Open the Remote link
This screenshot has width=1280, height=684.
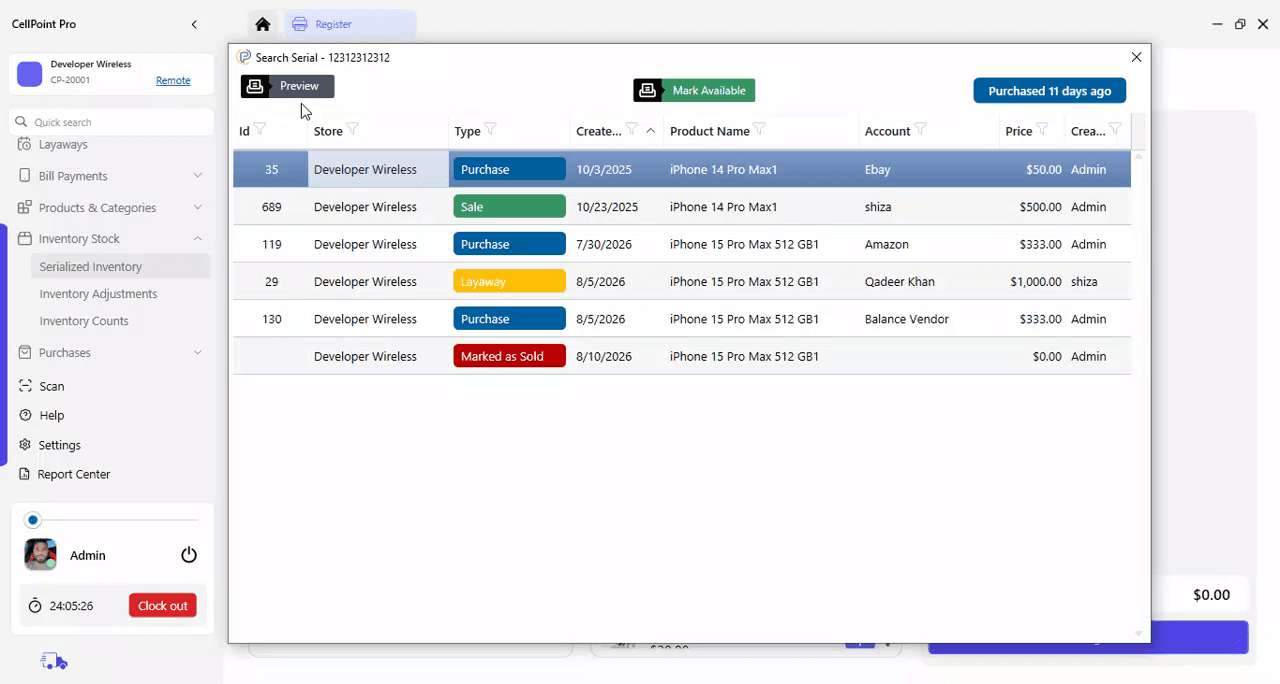[173, 80]
